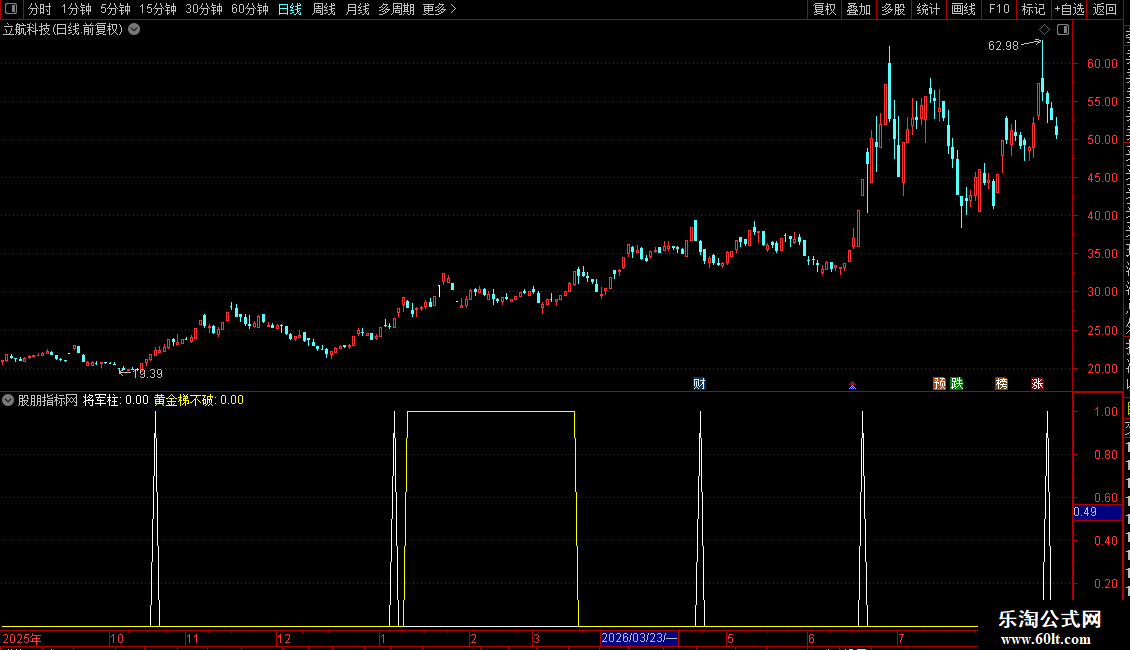1130x650 pixels.
Task: Click the red 涨 marker icon
Action: (1037, 383)
